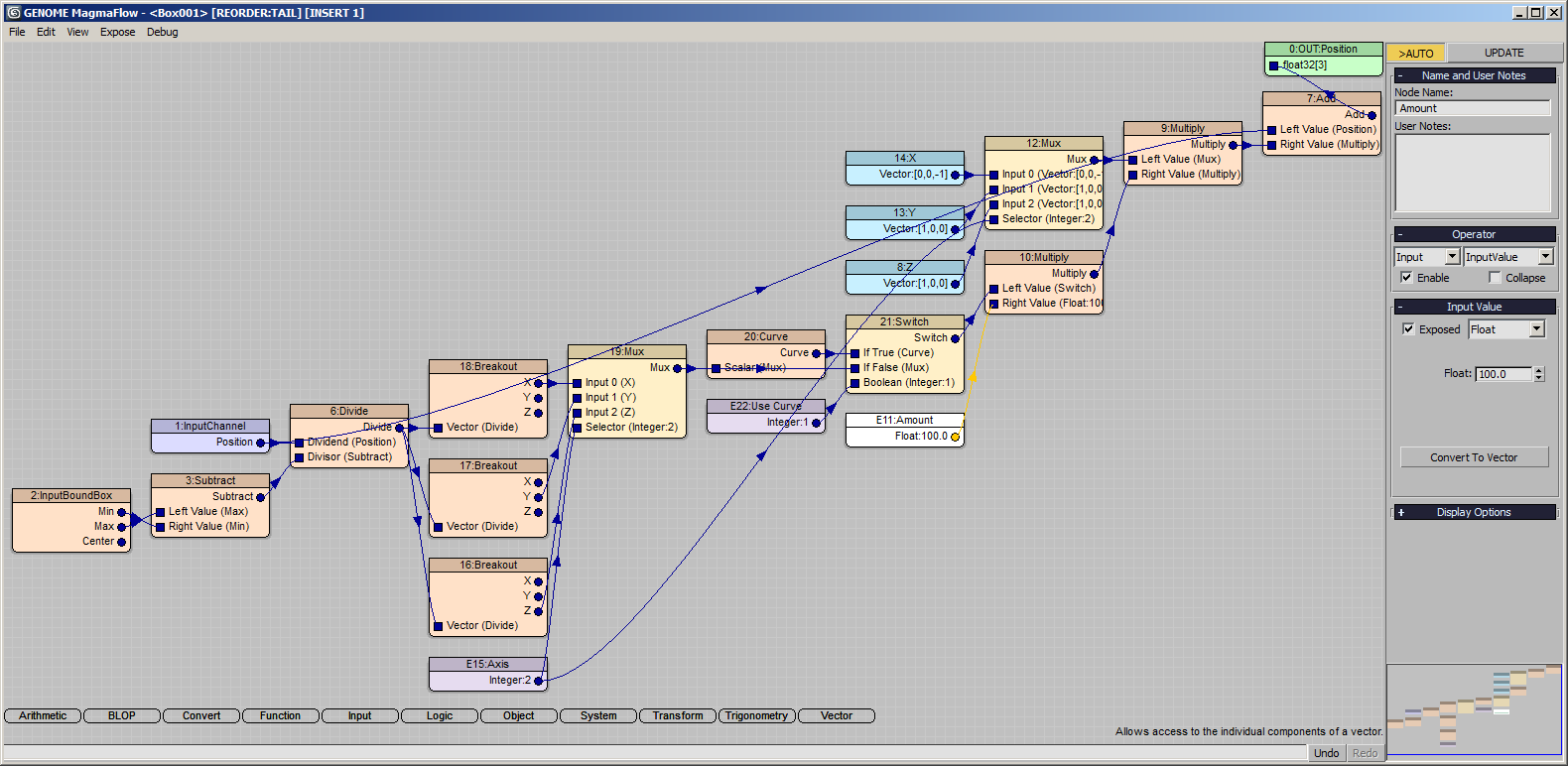Open the File menu
The image size is (1568, 766).
tap(17, 32)
